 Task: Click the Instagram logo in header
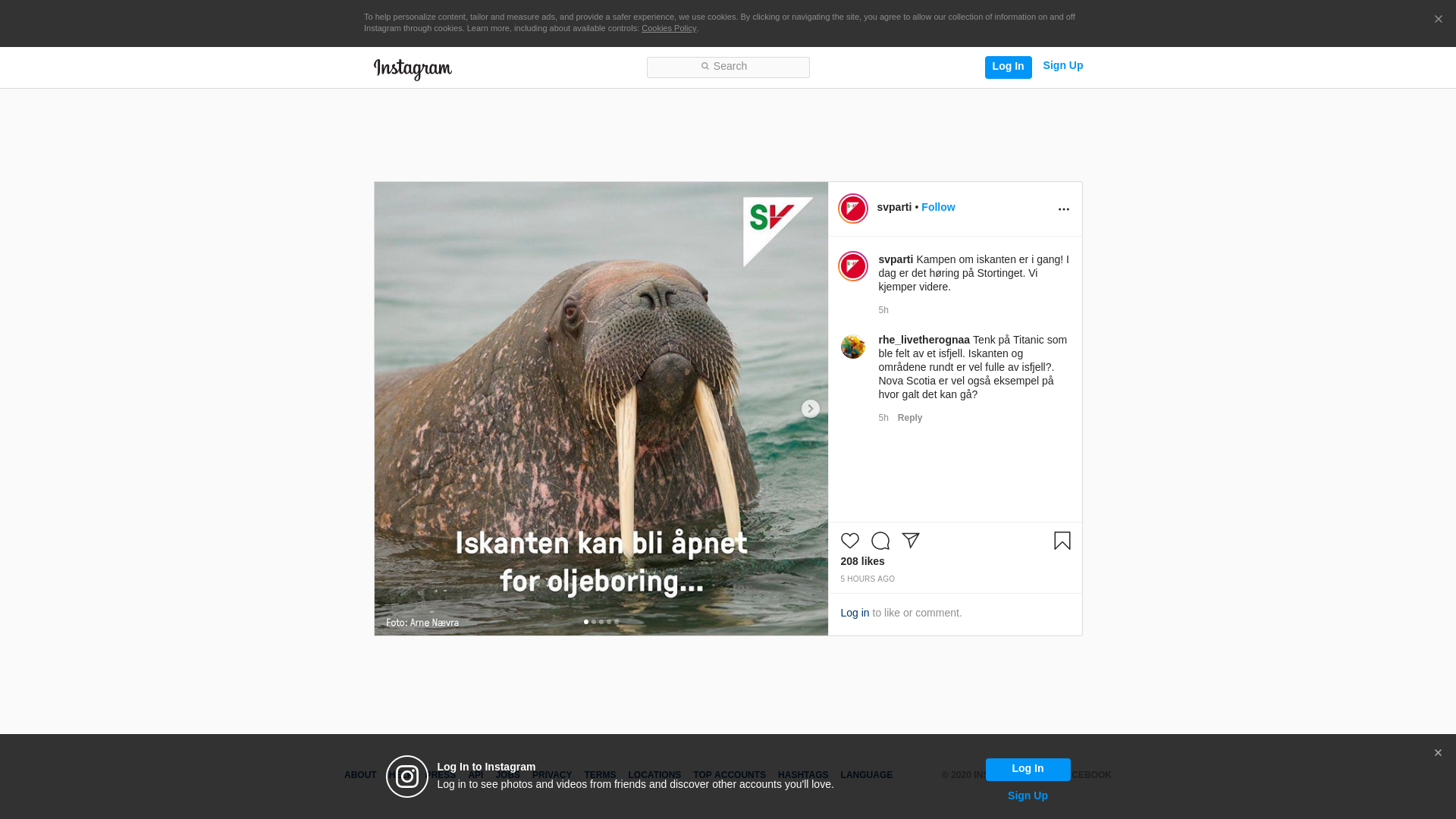[413, 69]
